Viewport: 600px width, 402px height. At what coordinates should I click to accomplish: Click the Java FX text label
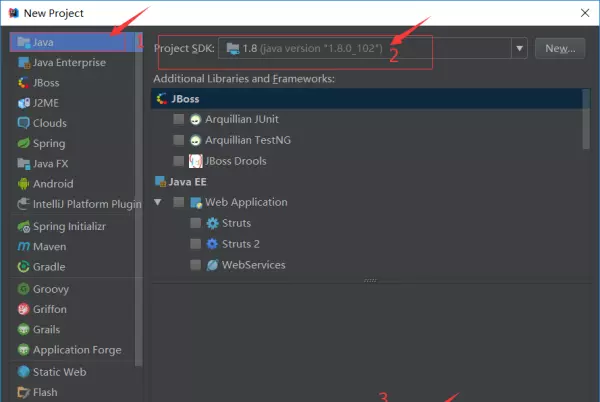point(51,164)
